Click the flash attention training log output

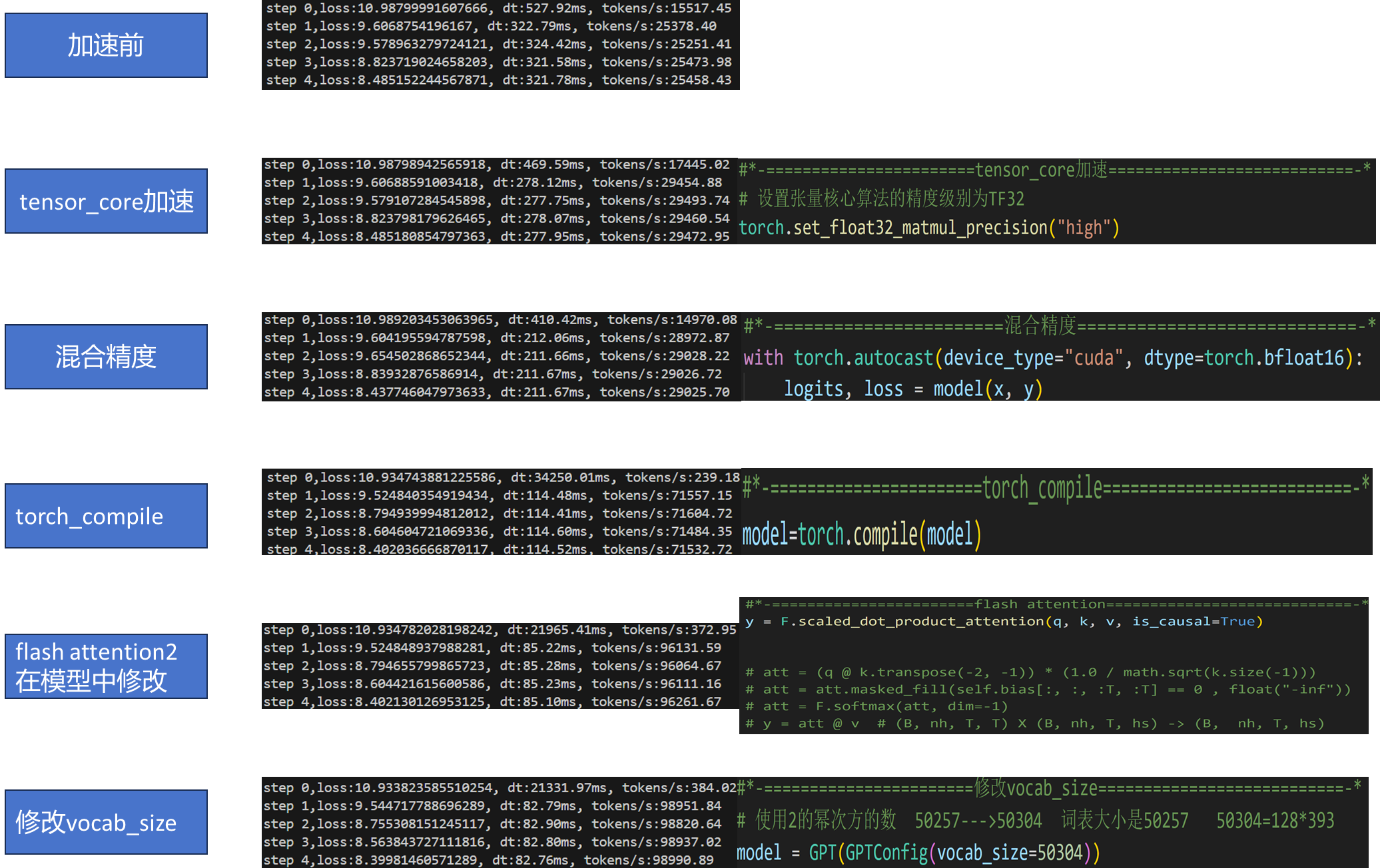(x=498, y=666)
